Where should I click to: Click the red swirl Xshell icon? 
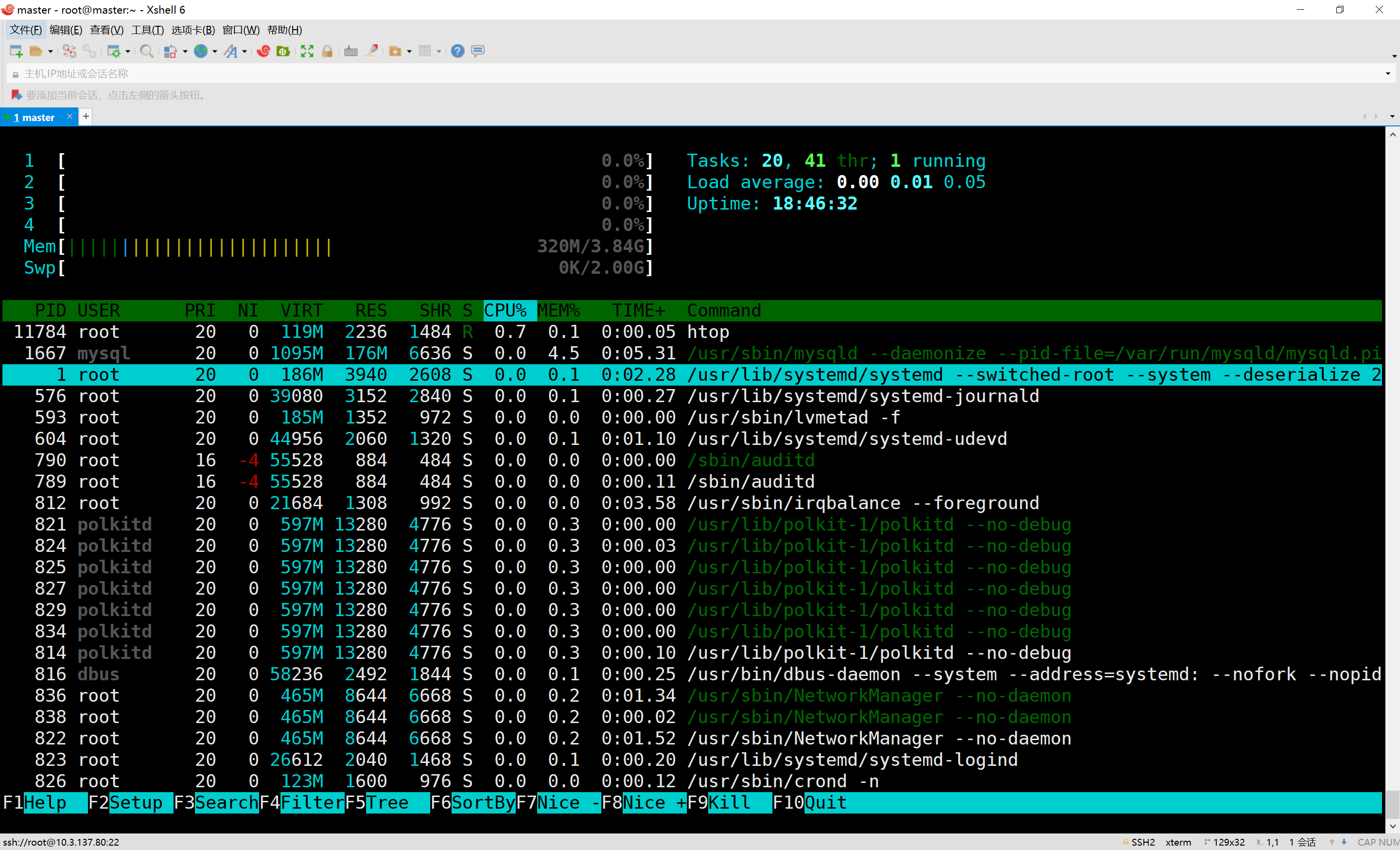point(263,51)
